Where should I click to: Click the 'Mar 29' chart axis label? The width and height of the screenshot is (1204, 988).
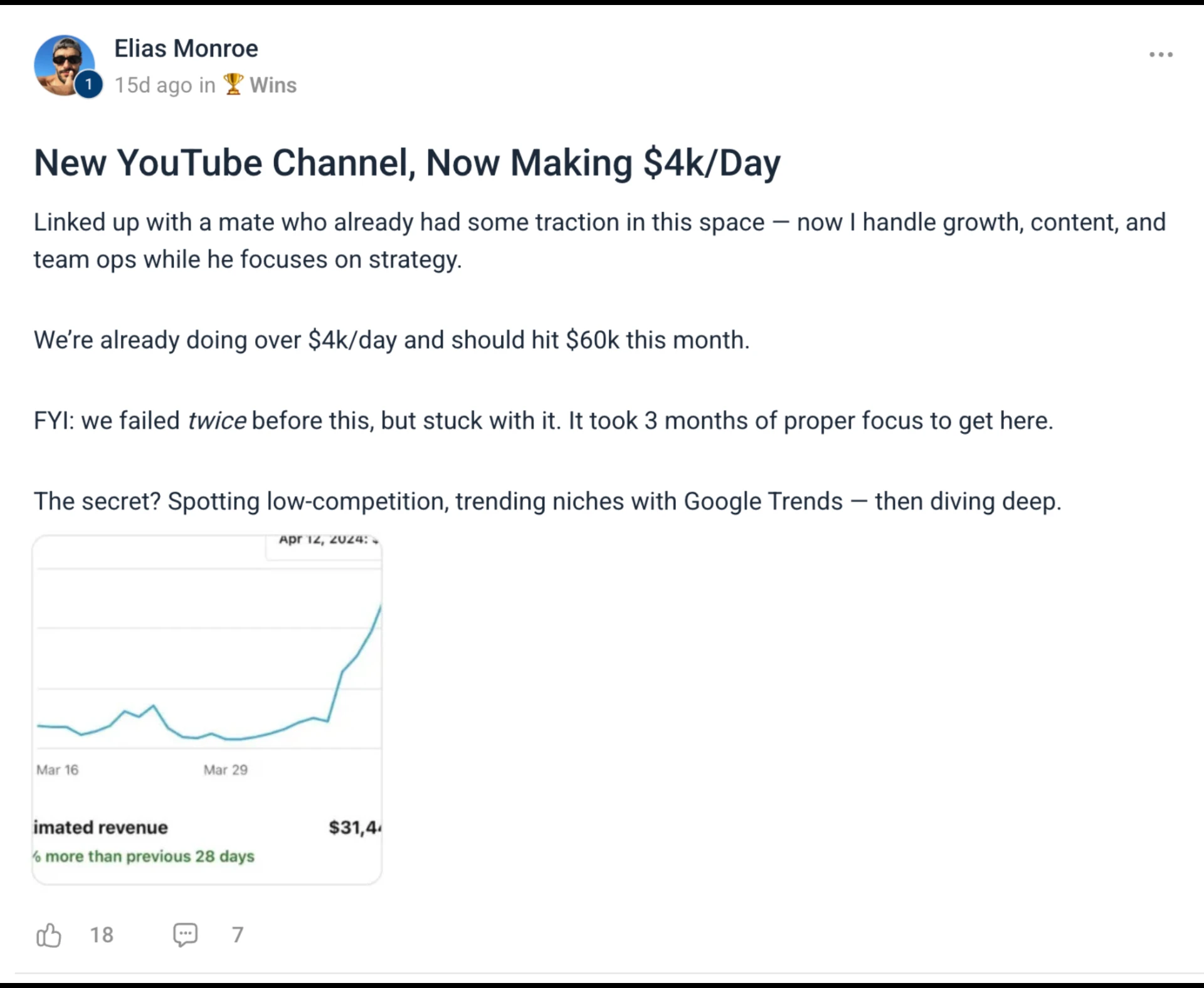pos(226,770)
